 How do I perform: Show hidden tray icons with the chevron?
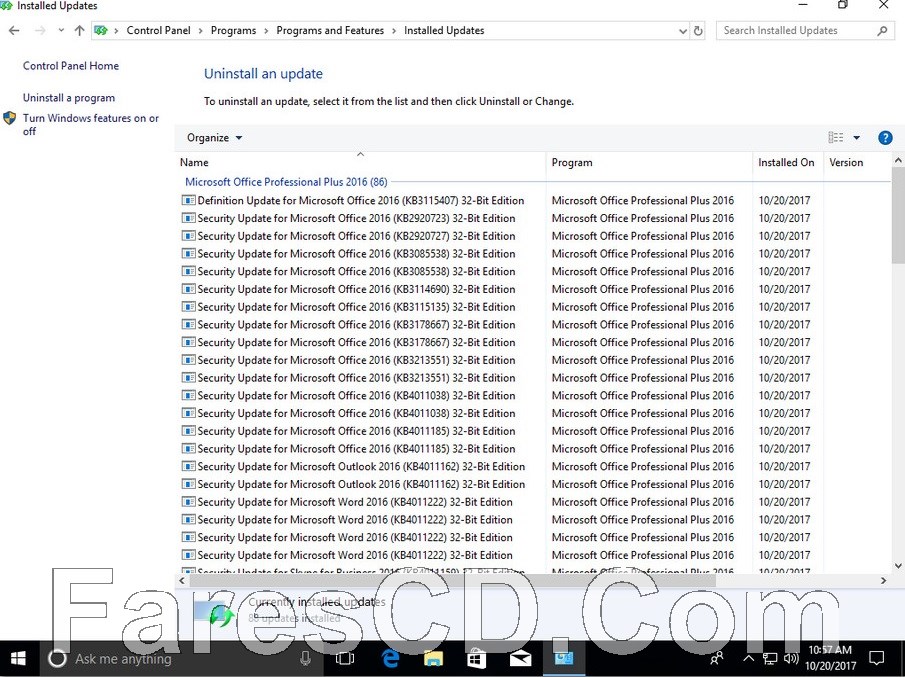pyautogui.click(x=748, y=659)
